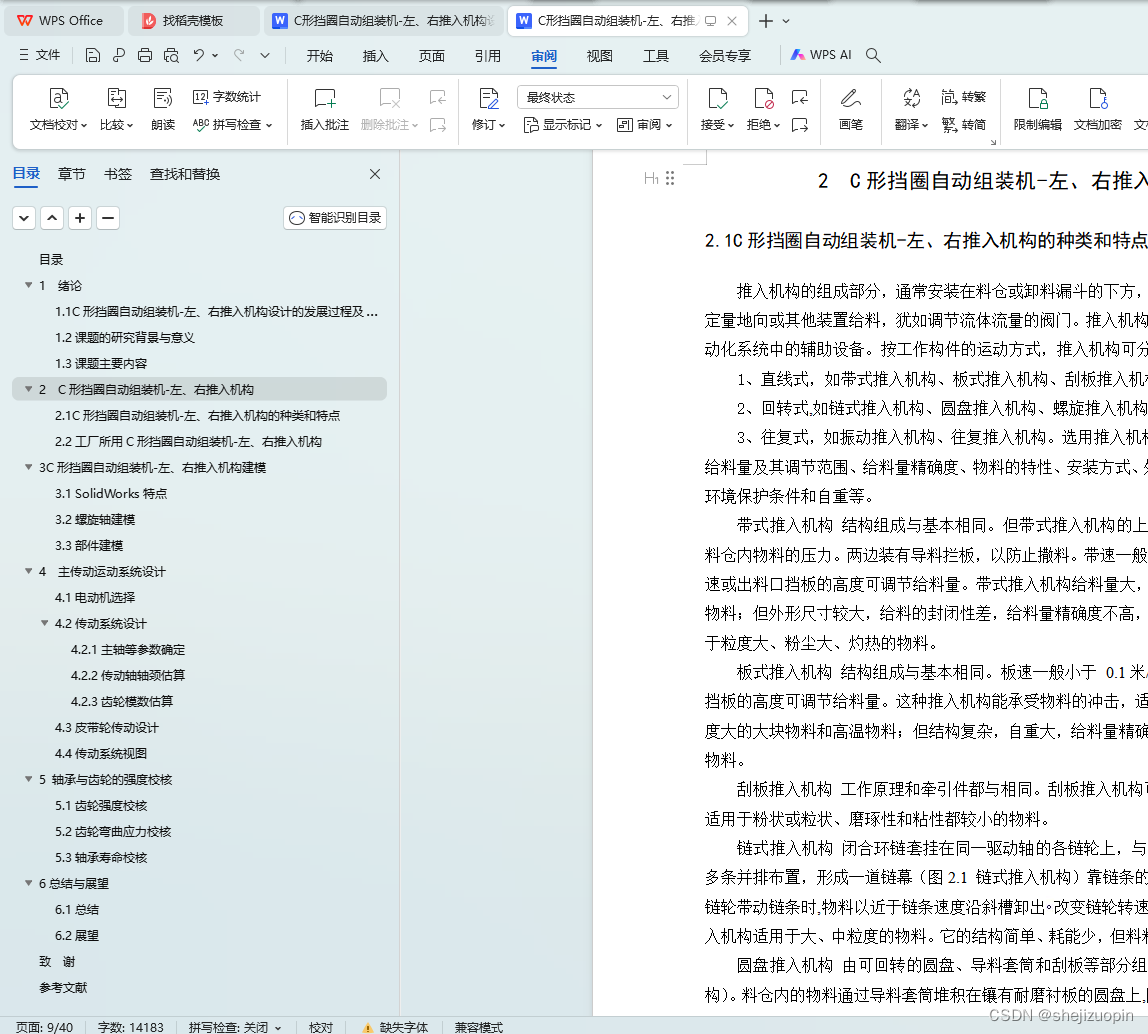Image resolution: width=1148 pixels, height=1034 pixels.
Task: Click the Undo arrow icon
Action: point(198,55)
